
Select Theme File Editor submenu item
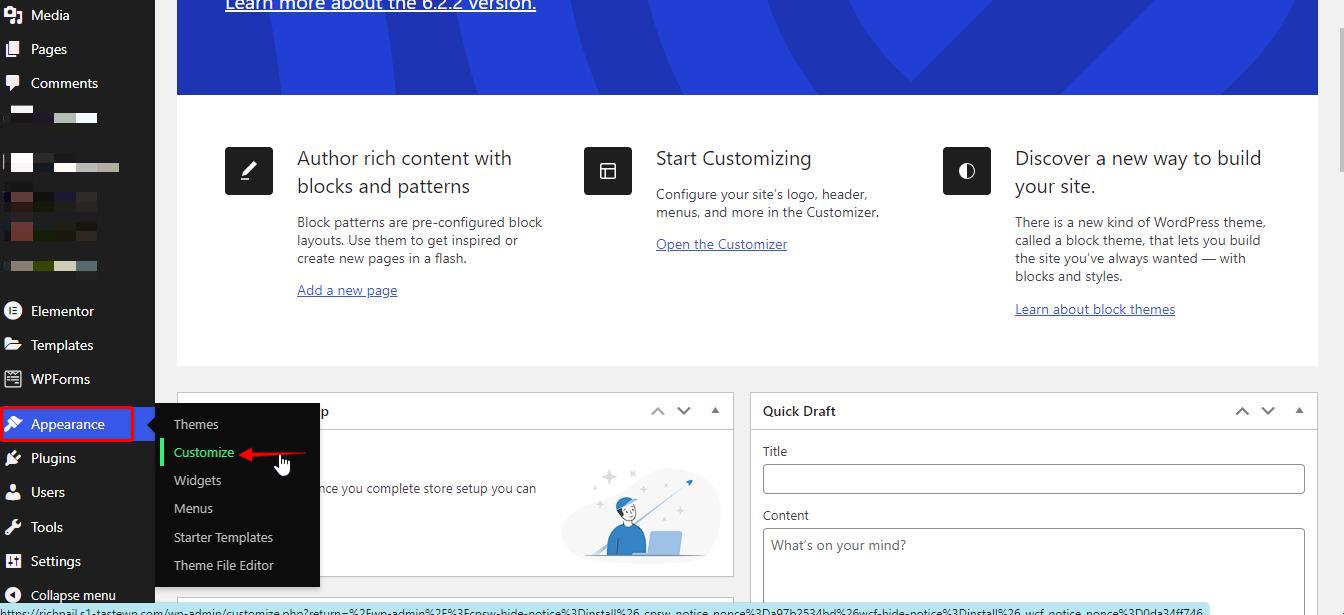tap(223, 565)
